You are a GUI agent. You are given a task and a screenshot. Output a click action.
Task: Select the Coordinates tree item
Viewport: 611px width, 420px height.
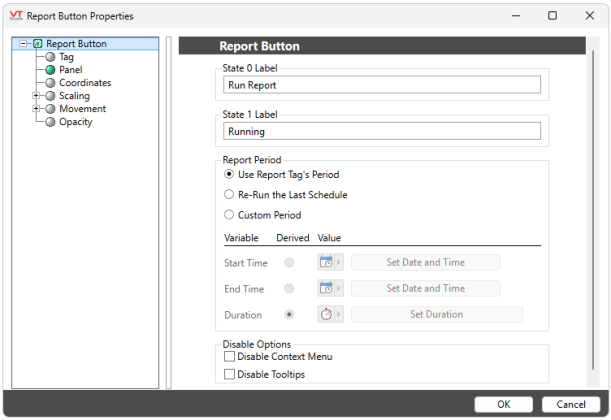(x=85, y=83)
